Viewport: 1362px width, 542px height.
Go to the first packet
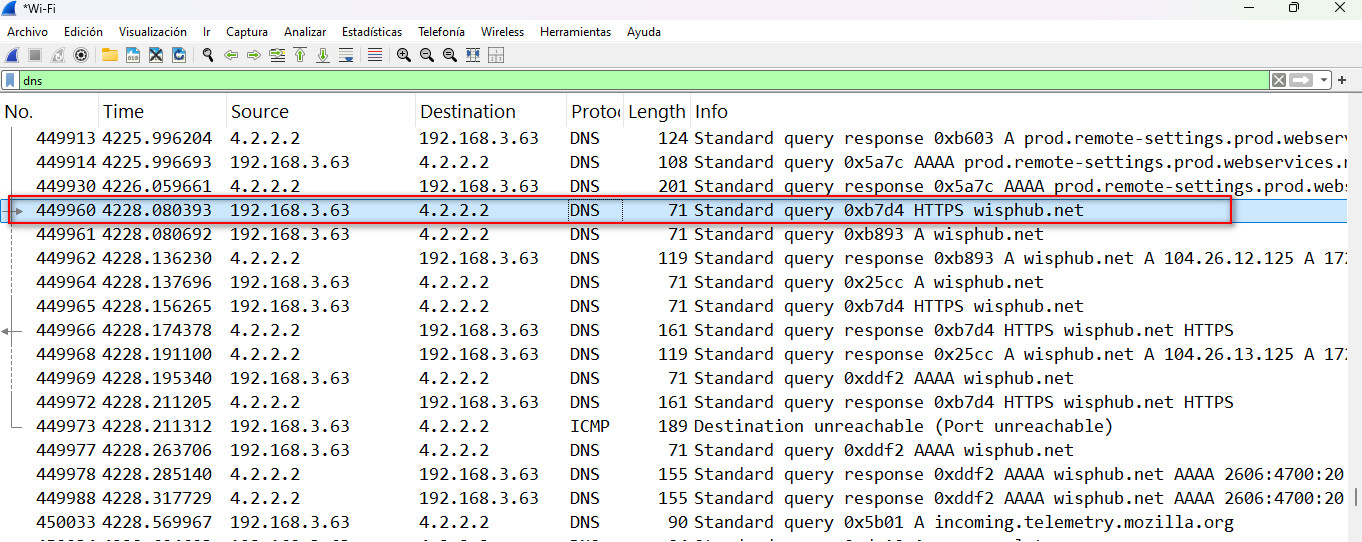(300, 55)
